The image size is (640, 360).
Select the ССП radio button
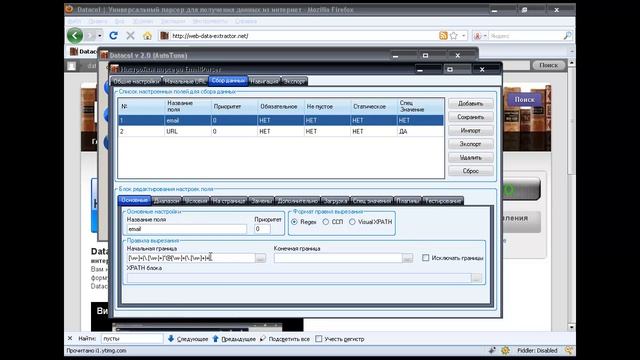pyautogui.click(x=326, y=222)
